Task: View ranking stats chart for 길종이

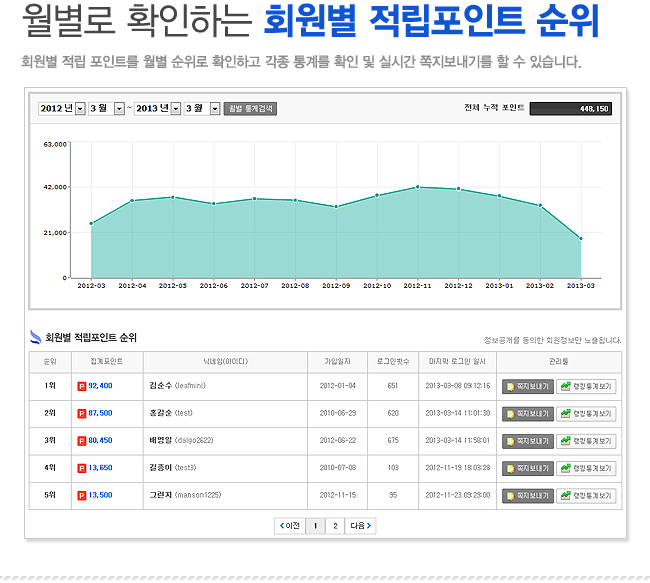Action: [x=586, y=469]
